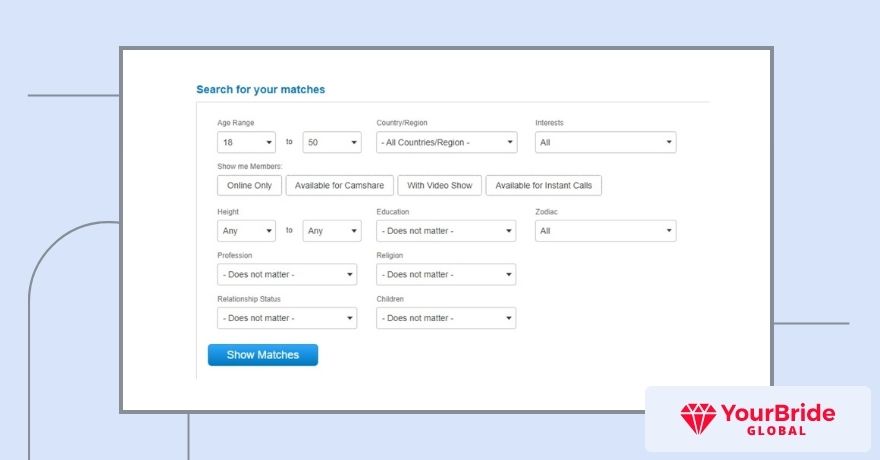Open the maximum Height dropdown

pyautogui.click(x=331, y=231)
